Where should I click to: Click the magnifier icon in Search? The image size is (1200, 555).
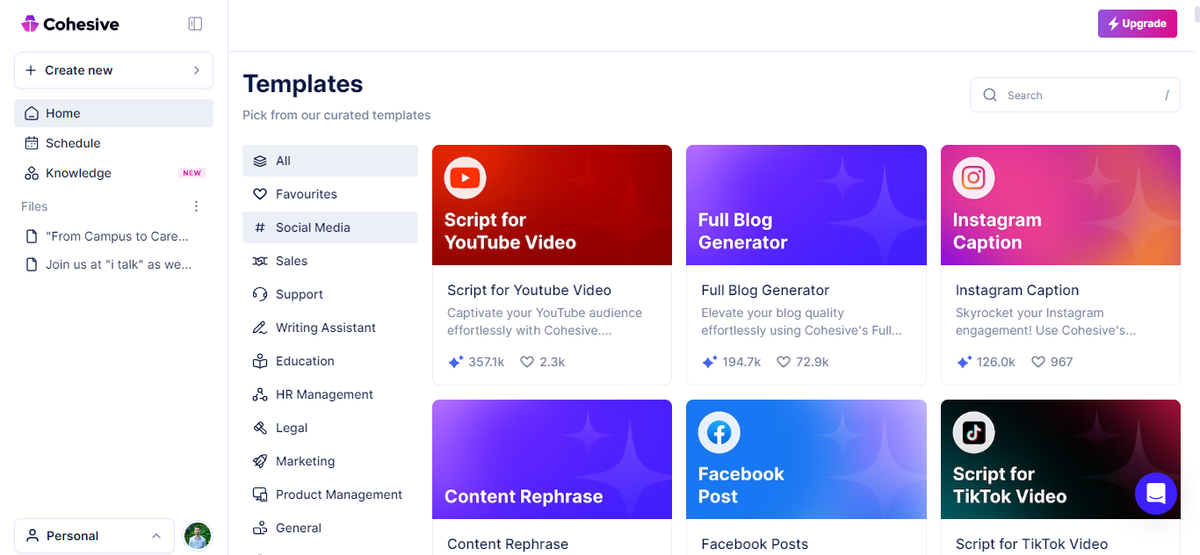990,95
